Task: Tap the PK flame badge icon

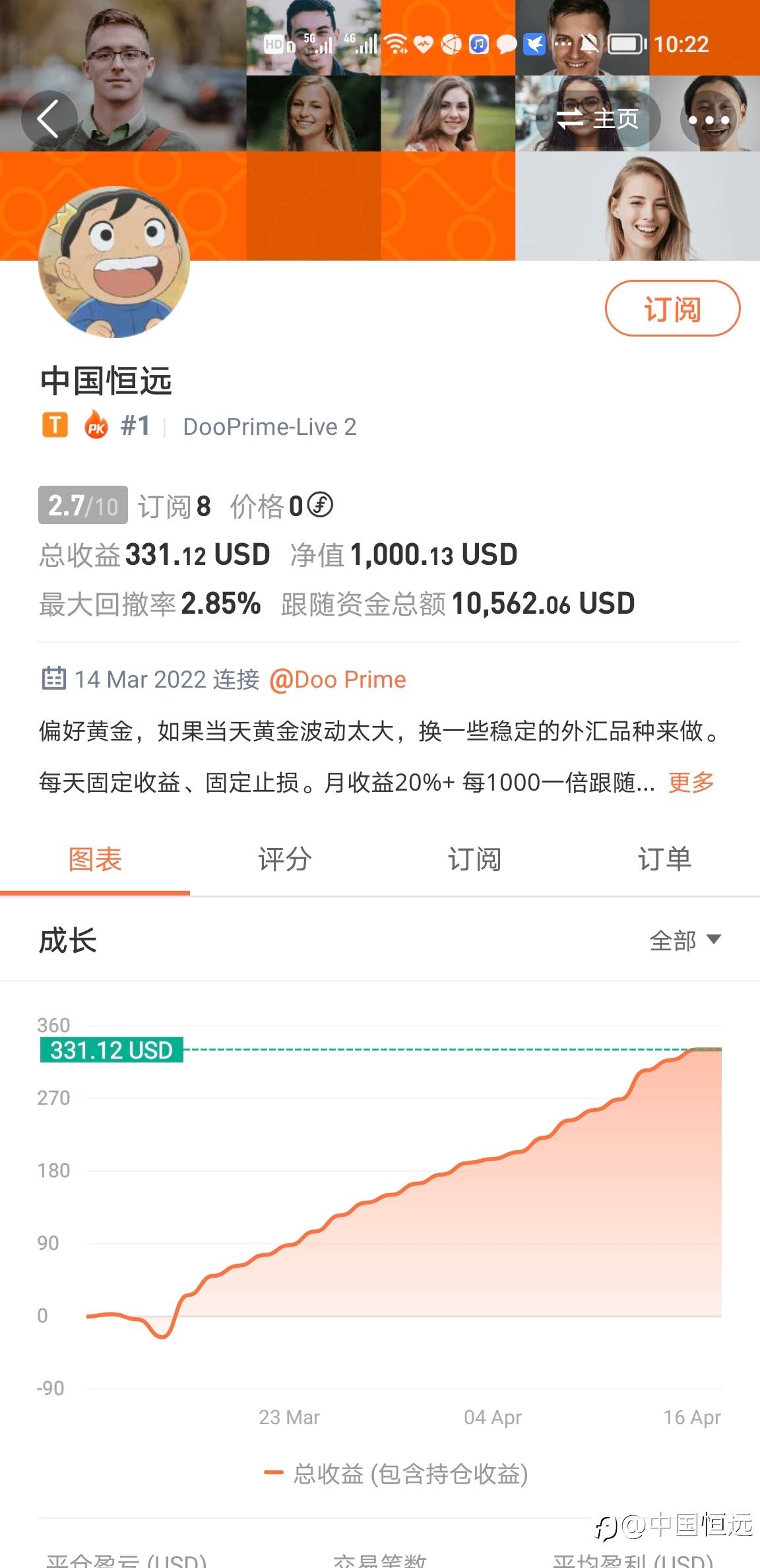Action: [x=96, y=426]
